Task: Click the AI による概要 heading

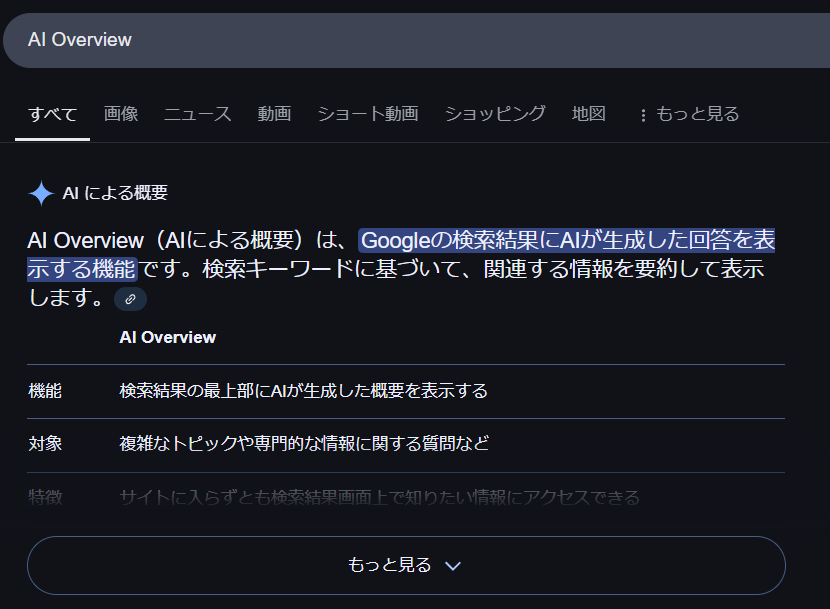Action: click(115, 193)
